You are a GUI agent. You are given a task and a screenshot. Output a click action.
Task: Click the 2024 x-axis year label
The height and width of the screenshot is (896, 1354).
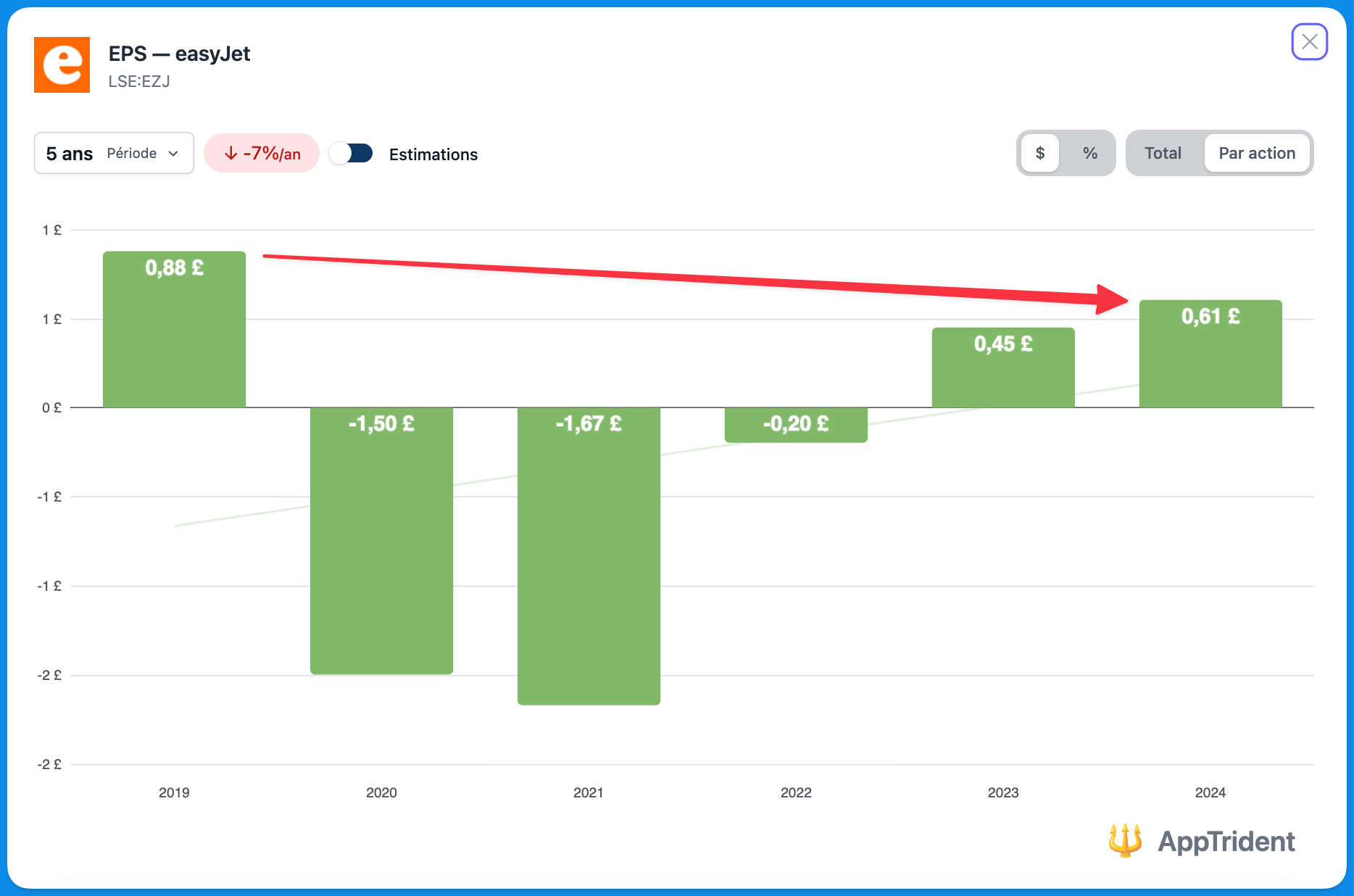coord(1210,792)
